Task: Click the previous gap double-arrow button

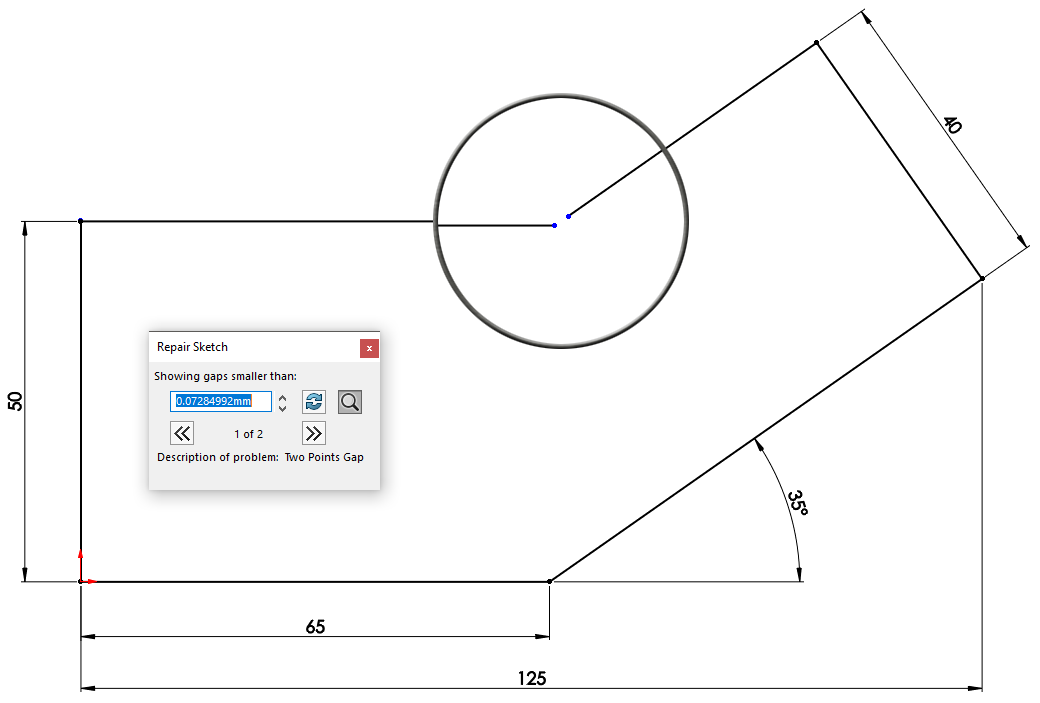Action: 182,433
